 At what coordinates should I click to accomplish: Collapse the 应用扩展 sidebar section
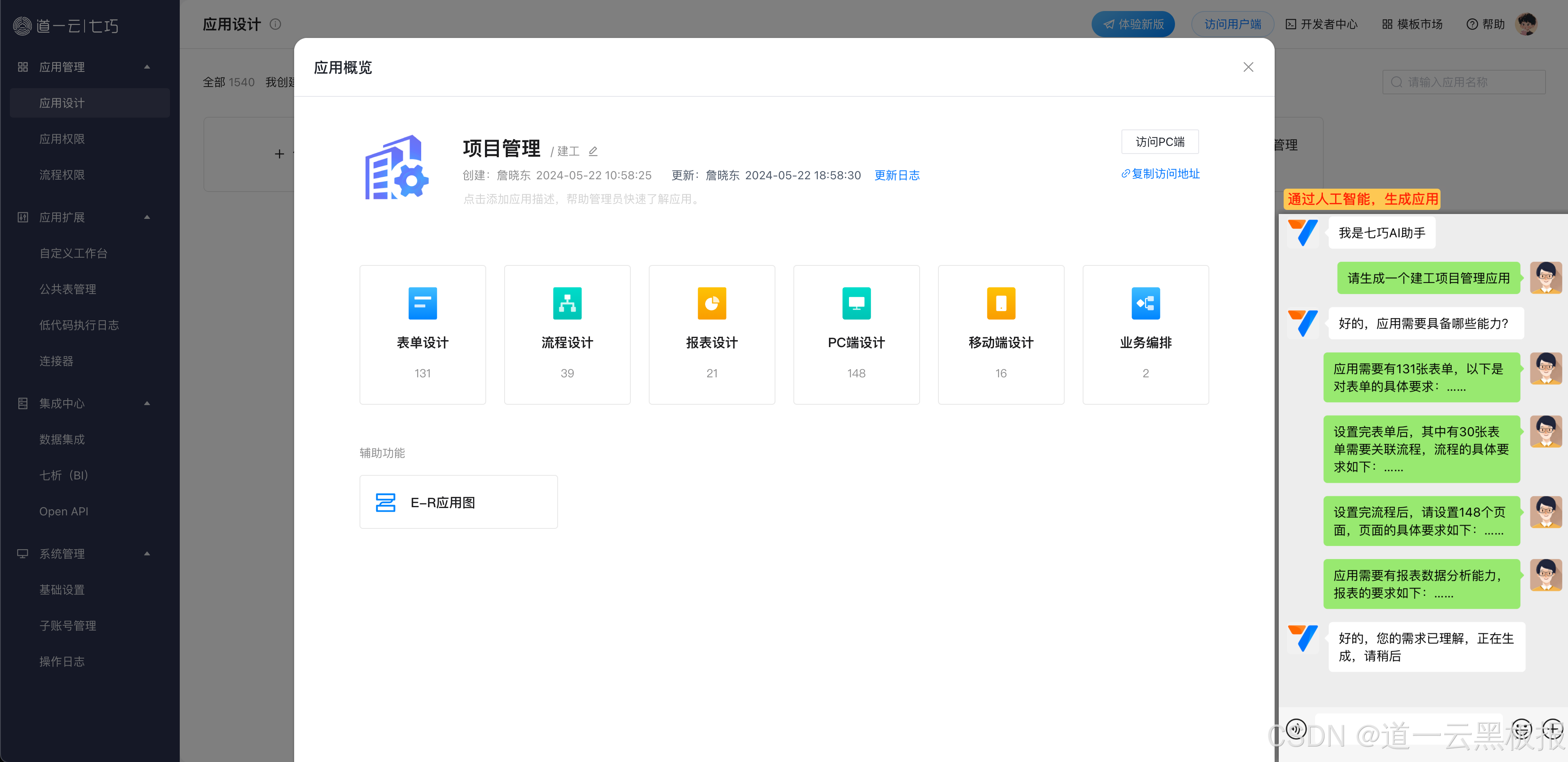(x=147, y=217)
